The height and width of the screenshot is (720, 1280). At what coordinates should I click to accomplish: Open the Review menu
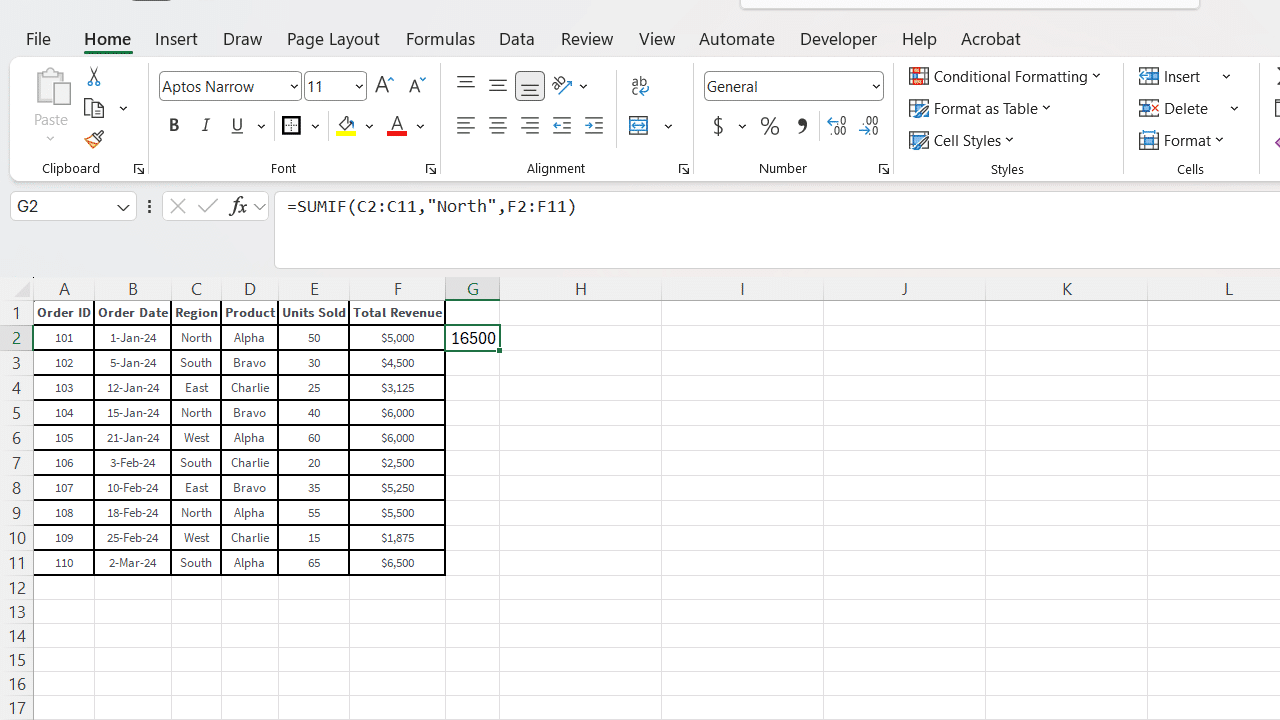click(587, 38)
